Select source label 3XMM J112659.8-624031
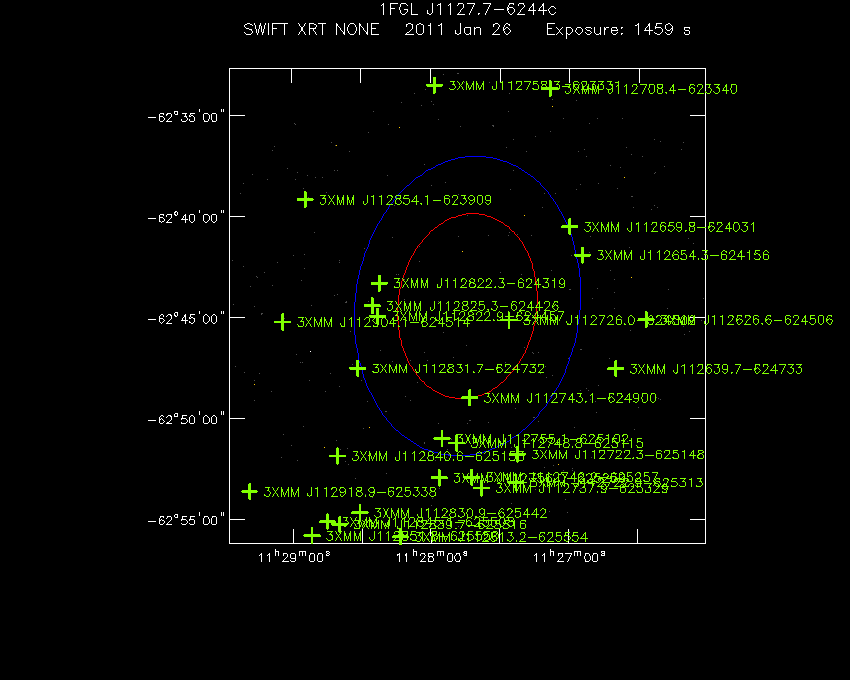Viewport: 850px width, 680px height. [669, 227]
